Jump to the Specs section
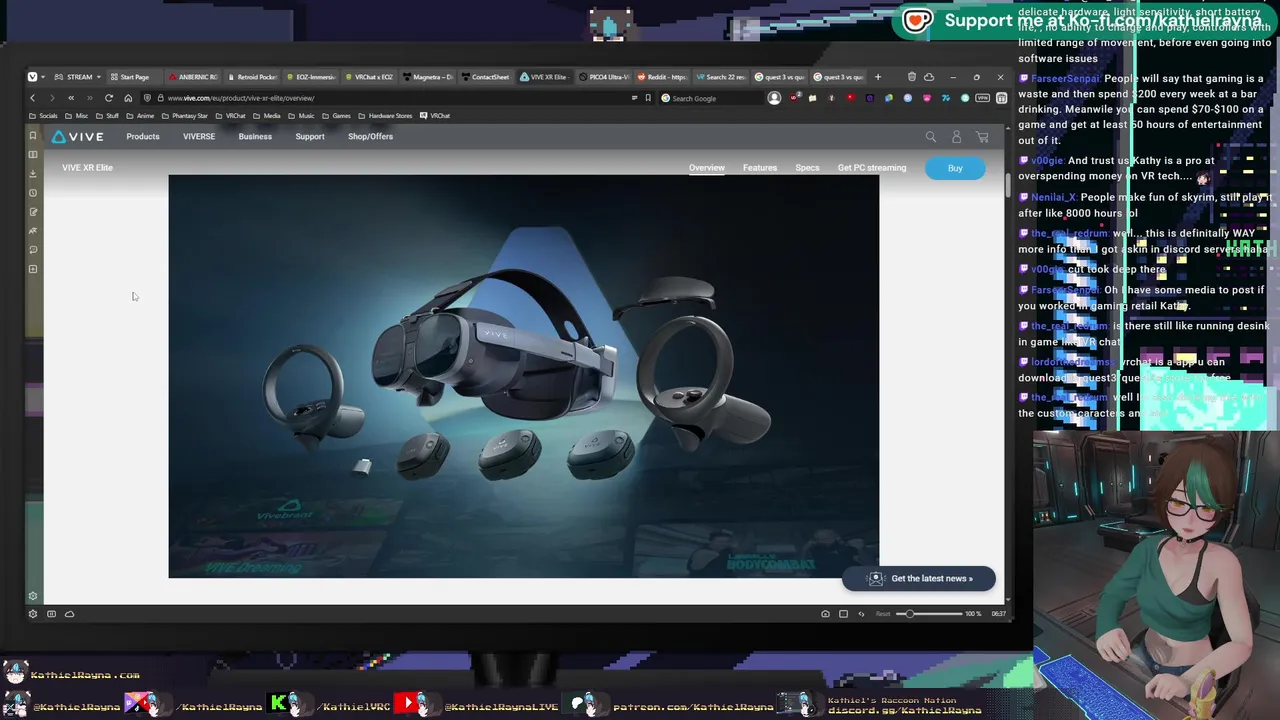Viewport: 1280px width, 720px height. (x=807, y=168)
